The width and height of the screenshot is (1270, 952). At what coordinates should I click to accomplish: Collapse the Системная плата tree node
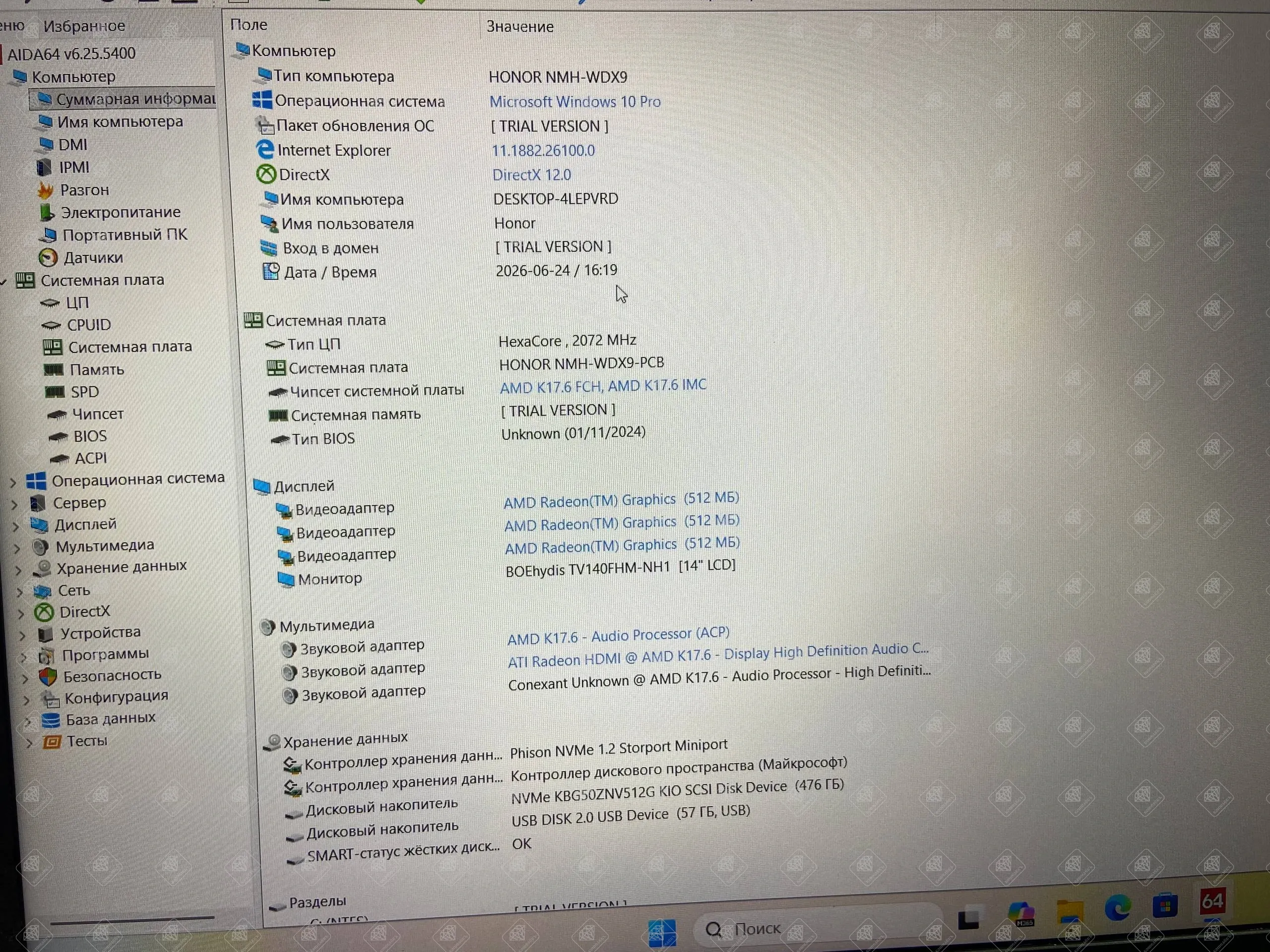[x=3, y=281]
